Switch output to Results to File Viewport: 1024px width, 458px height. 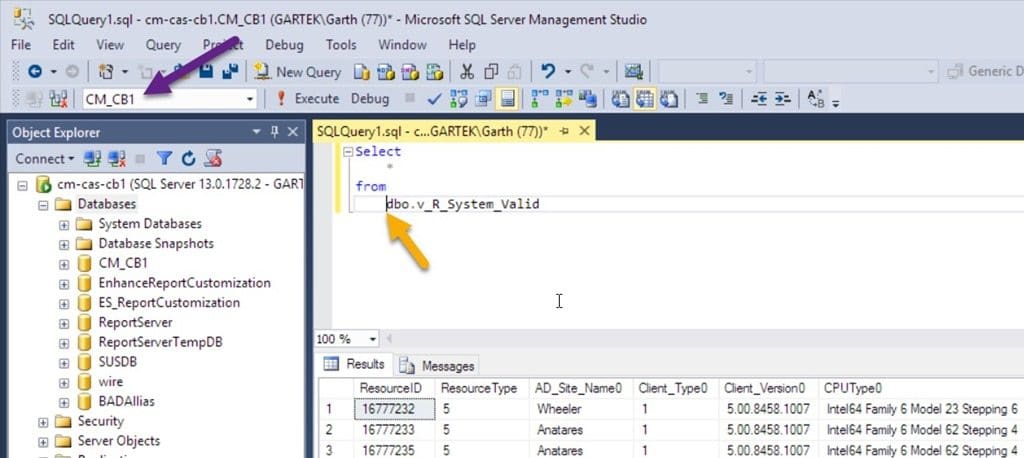[669, 99]
